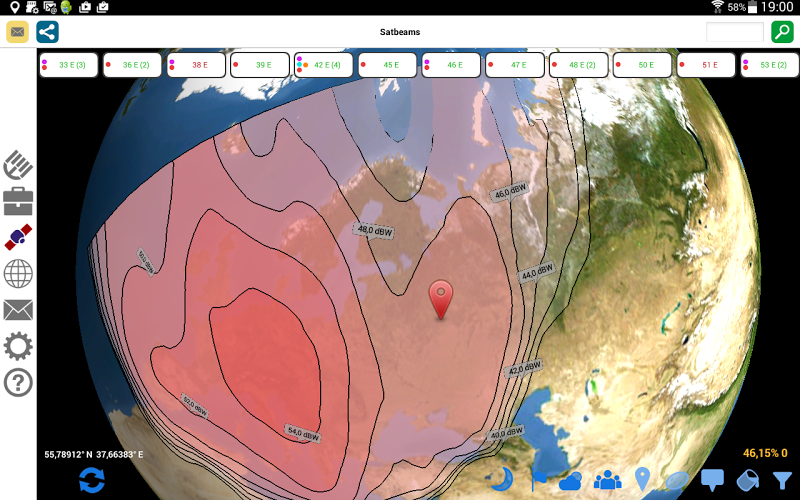Toggle the footprint ellipse icon
This screenshot has height=500, width=800.
point(677,481)
